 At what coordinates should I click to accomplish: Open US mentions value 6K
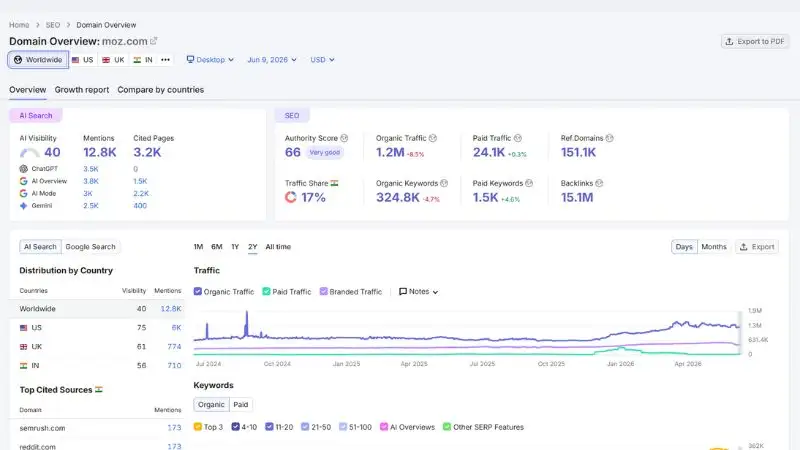click(x=176, y=328)
